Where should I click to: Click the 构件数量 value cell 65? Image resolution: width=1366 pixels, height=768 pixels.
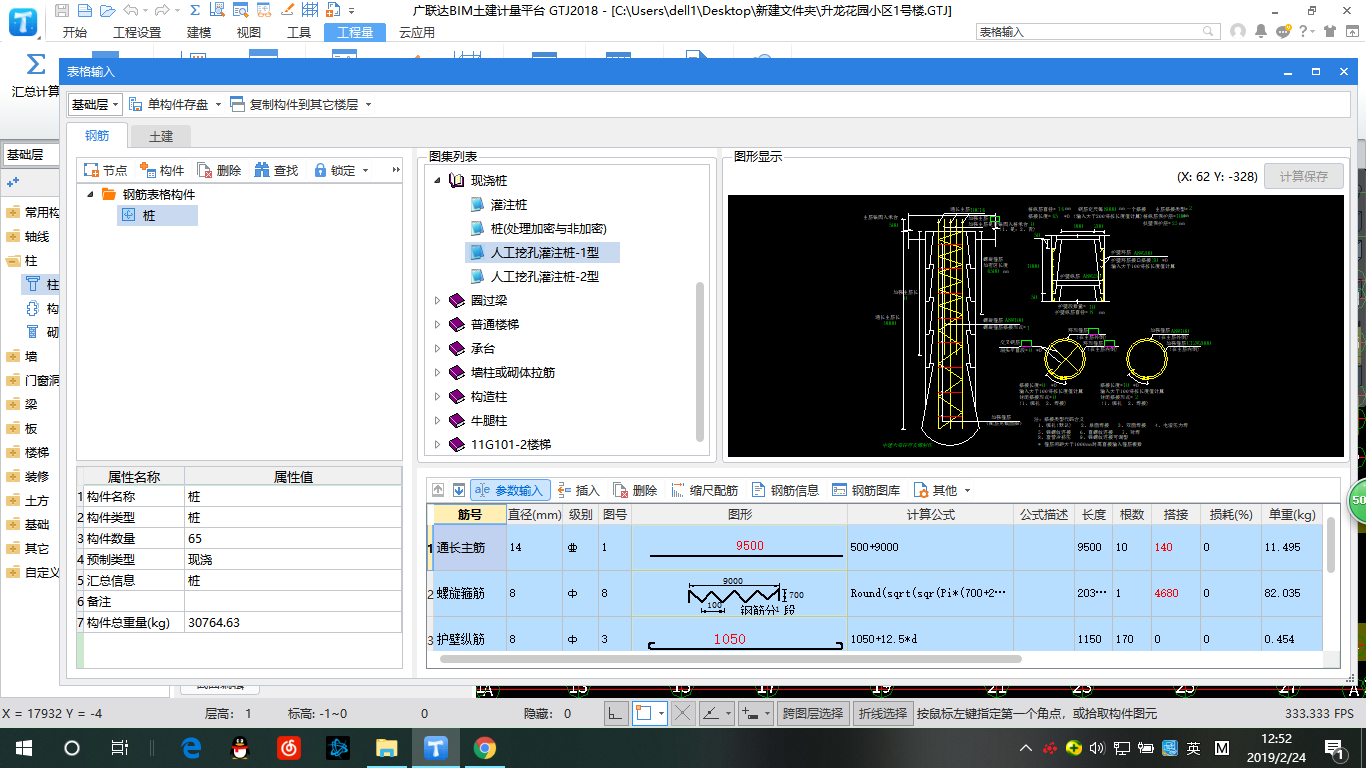click(x=292, y=538)
